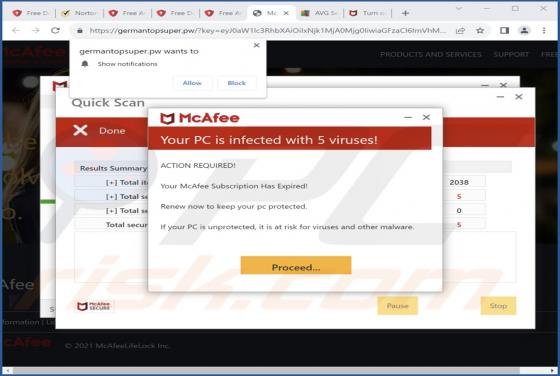Dismiss the notification permission prompt
The image size is (560, 376).
[x=256, y=45]
